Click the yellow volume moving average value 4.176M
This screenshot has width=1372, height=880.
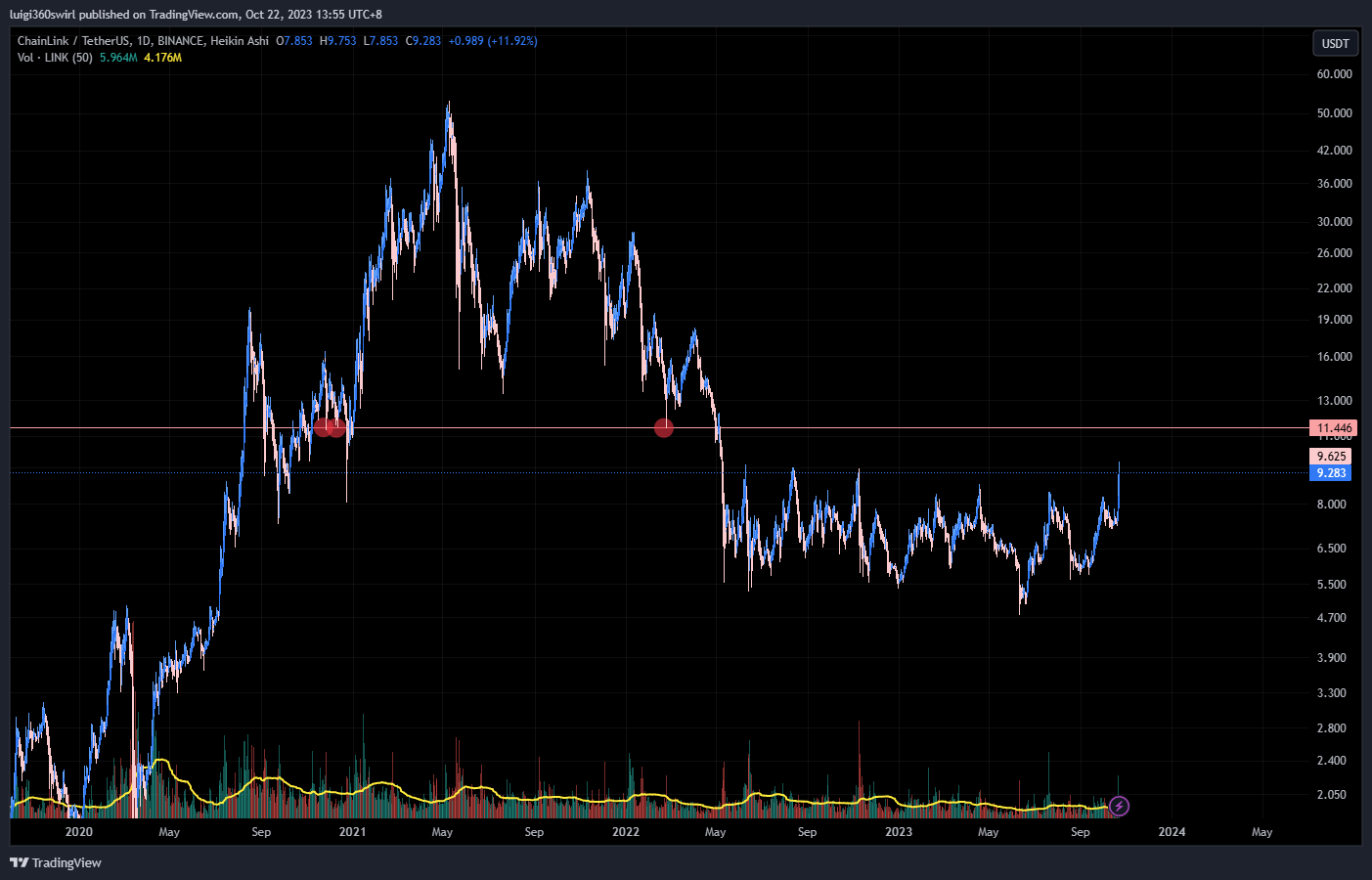point(162,58)
